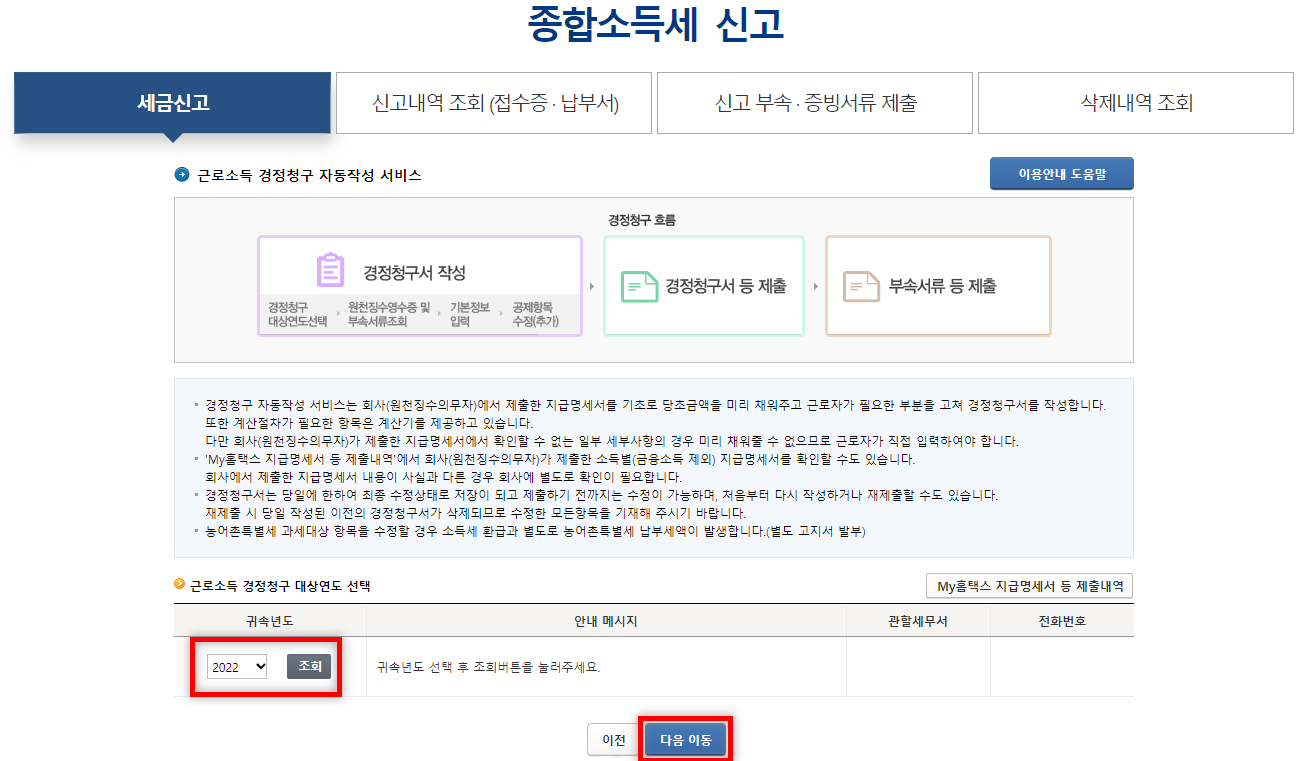Click the 조회 search button

[x=308, y=665]
